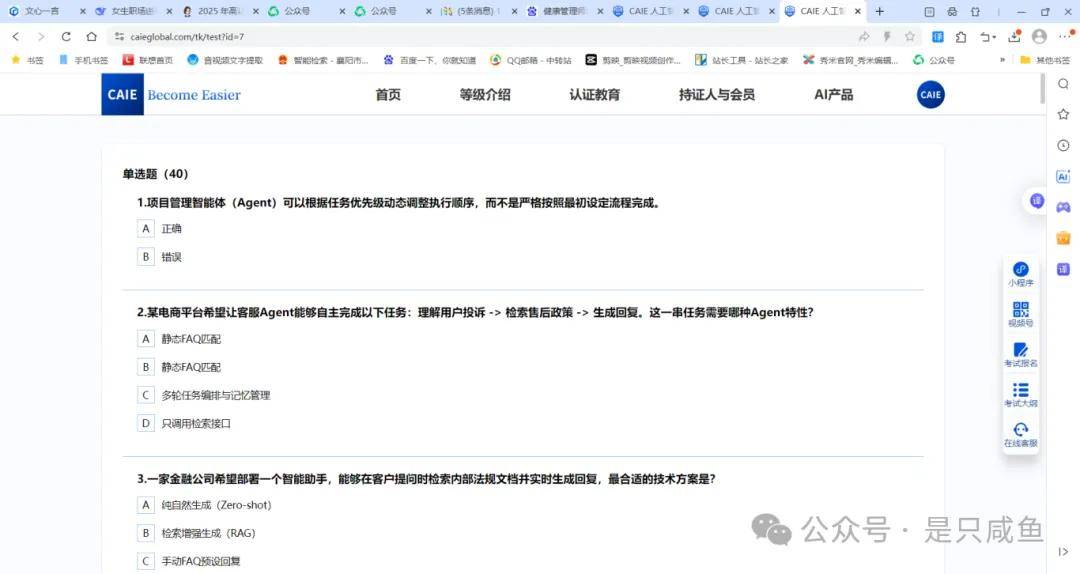
Task: Open the extensions puzzle icon
Action: coord(961,37)
